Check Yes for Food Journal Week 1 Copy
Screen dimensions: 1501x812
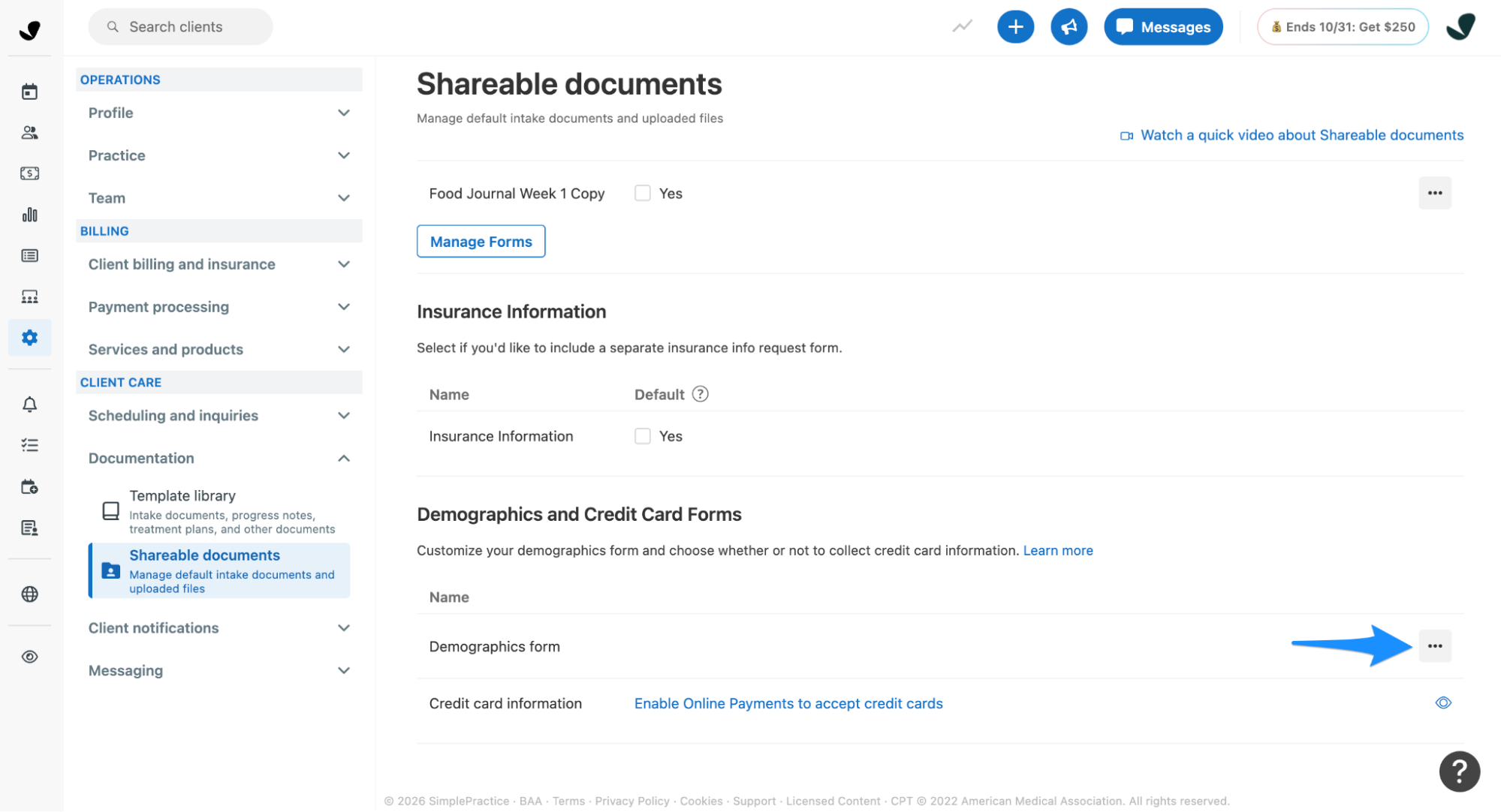pos(642,193)
